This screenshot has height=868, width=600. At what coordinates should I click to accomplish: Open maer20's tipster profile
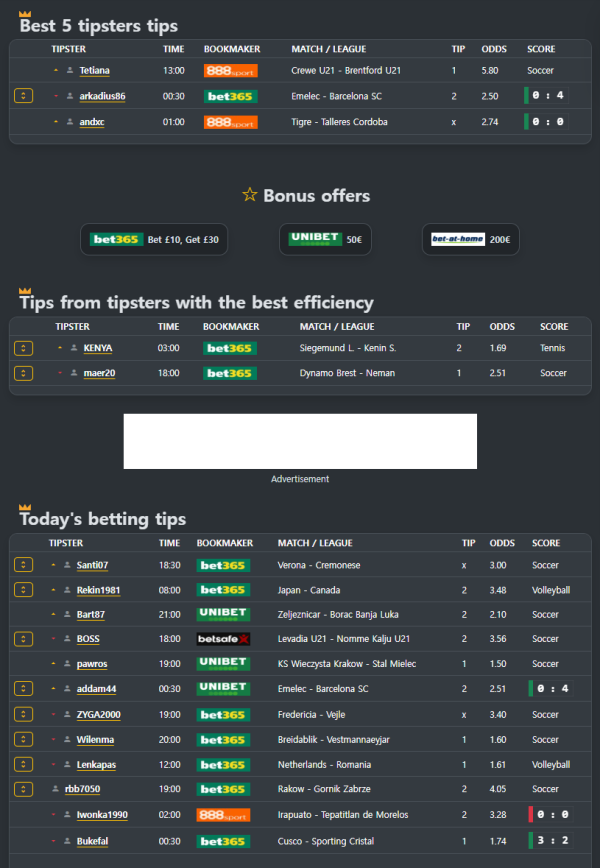coord(100,373)
